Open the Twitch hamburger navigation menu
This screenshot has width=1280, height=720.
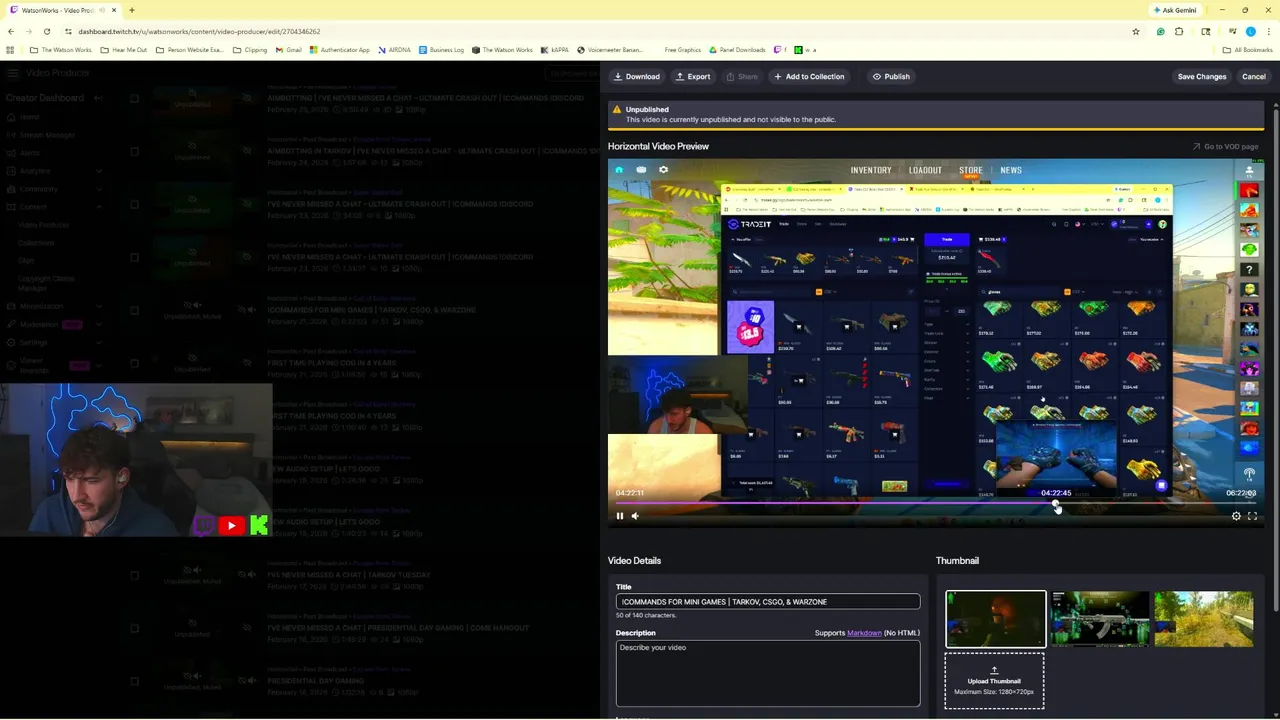coord(13,73)
